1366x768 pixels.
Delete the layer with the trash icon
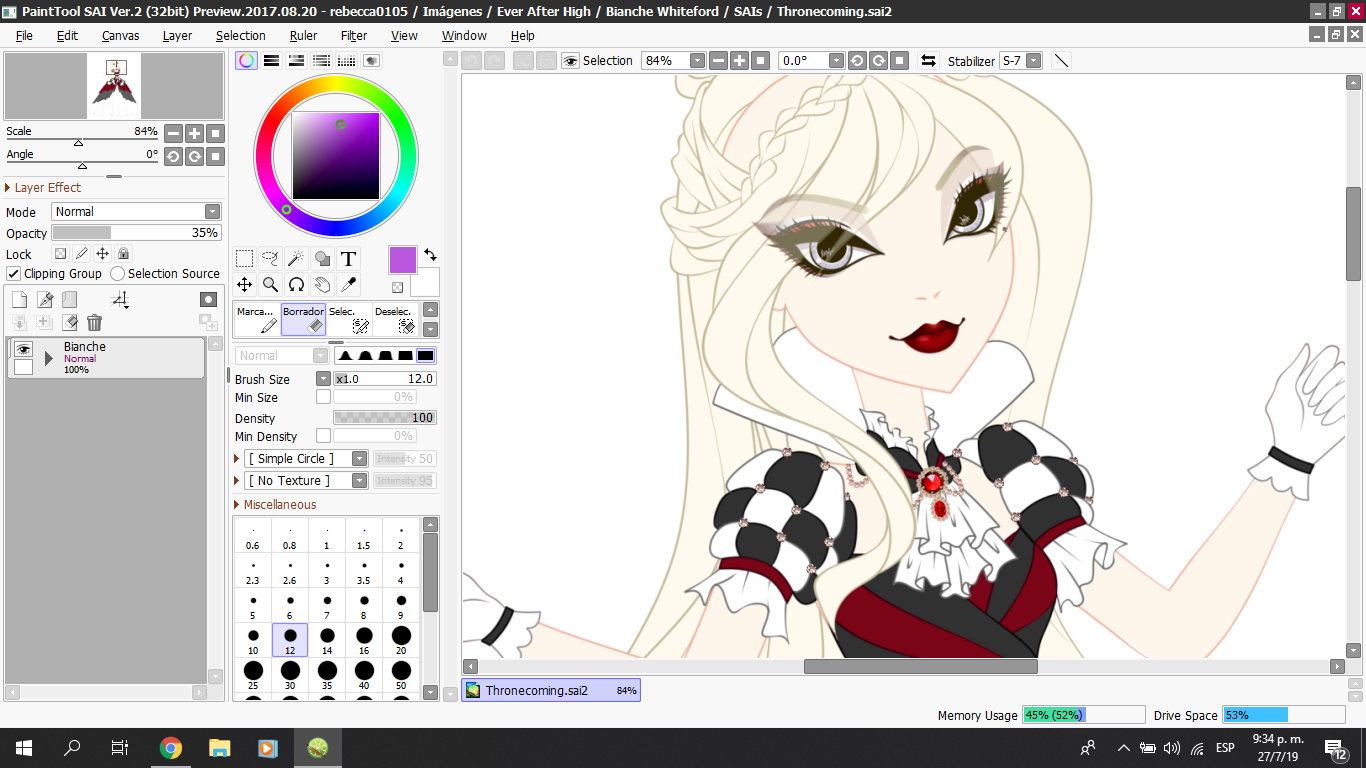(95, 322)
